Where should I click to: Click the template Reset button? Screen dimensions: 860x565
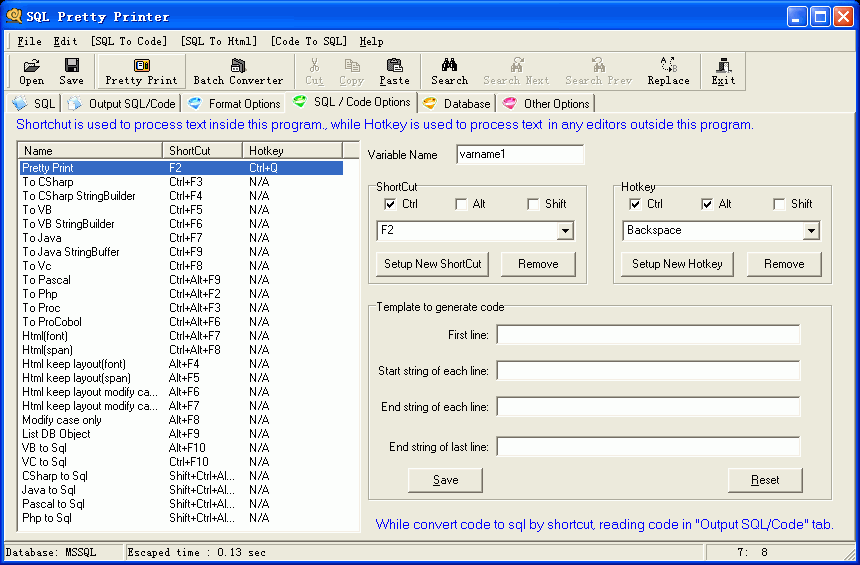765,480
